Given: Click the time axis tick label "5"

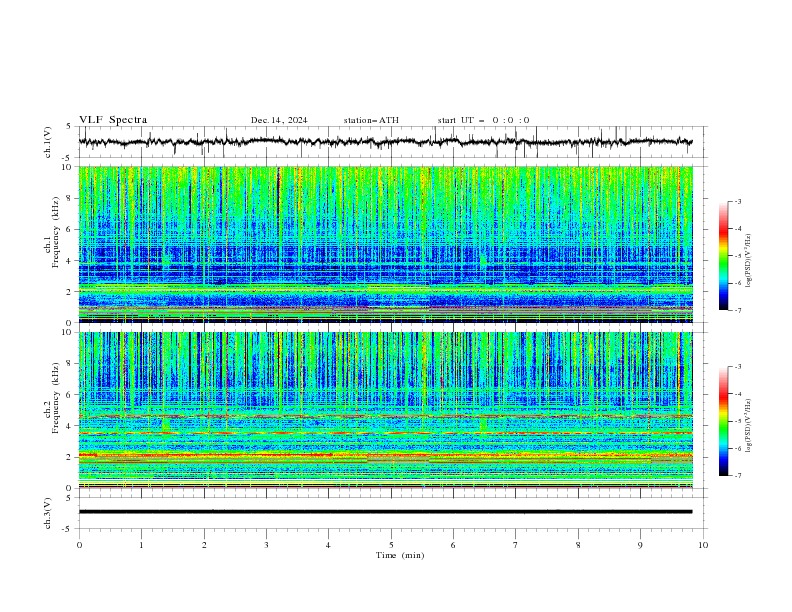Looking at the screenshot, I should tap(391, 545).
